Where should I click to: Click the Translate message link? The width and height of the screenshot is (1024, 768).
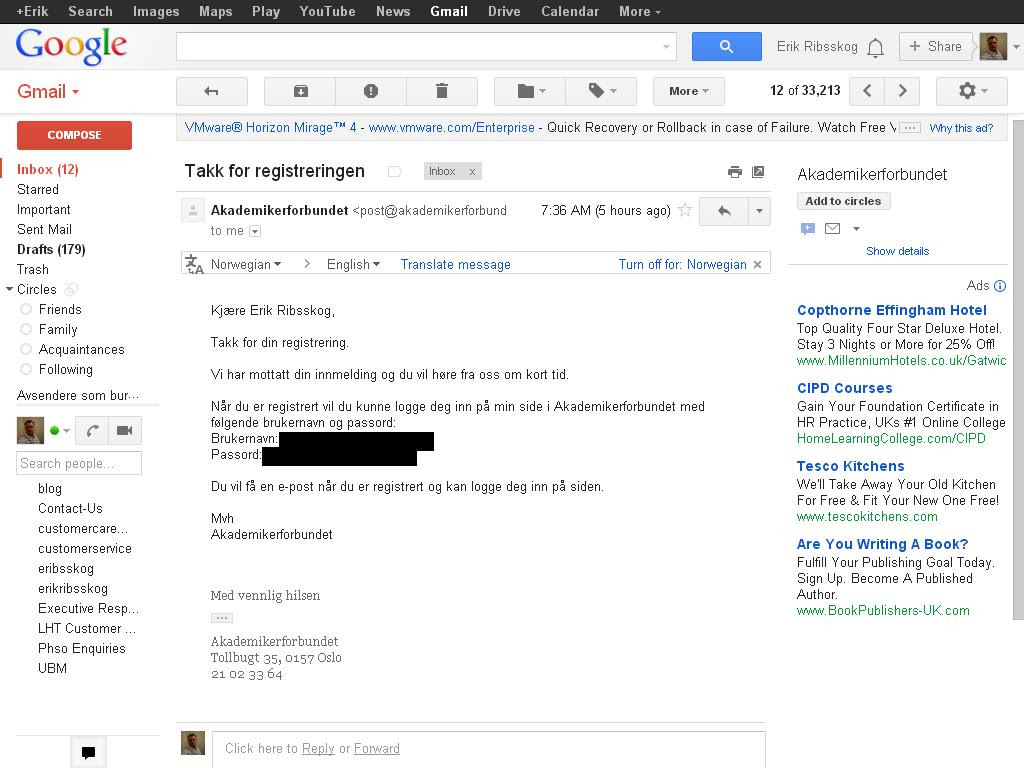pos(455,264)
